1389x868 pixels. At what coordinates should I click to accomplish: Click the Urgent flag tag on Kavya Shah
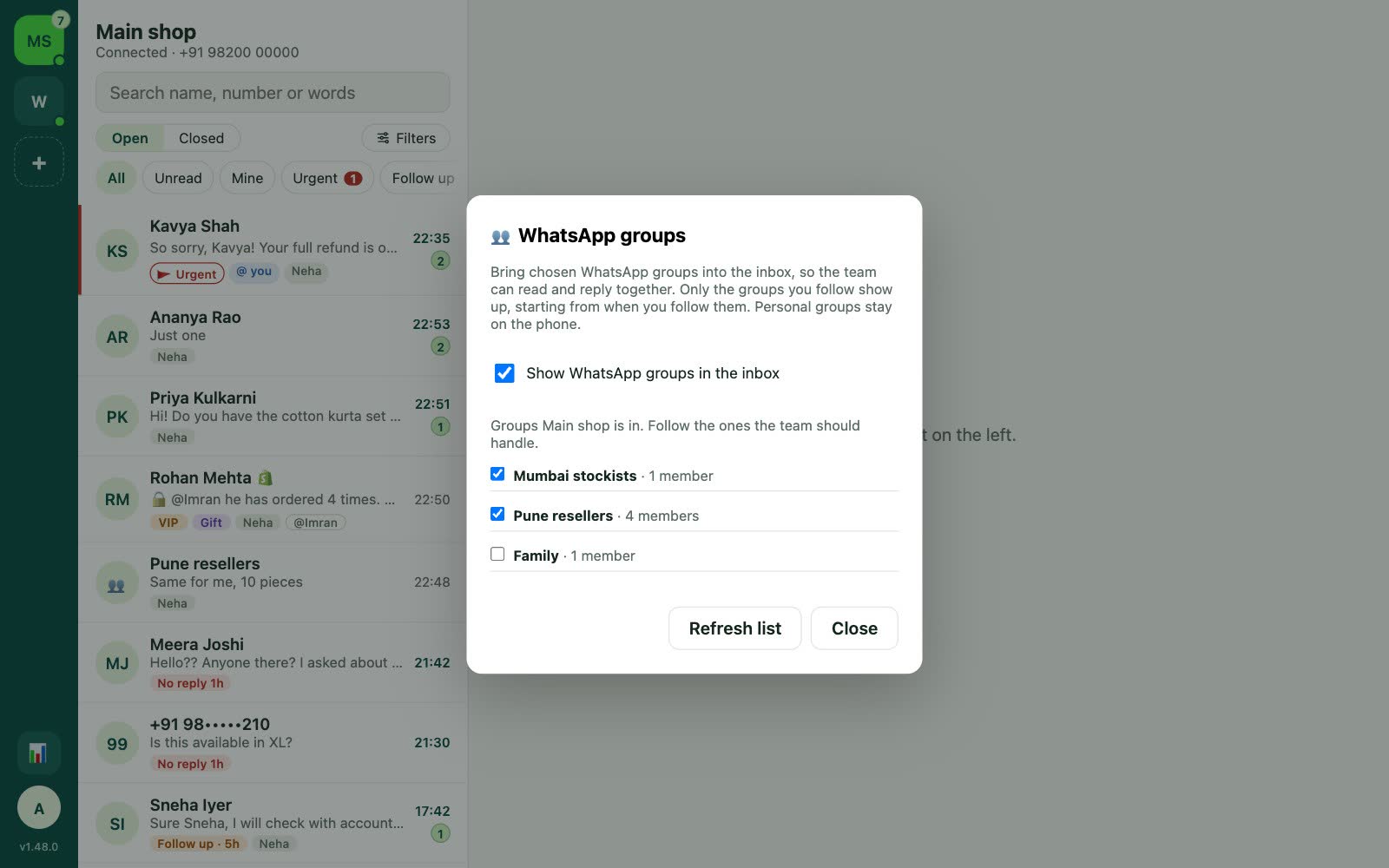coord(187,273)
